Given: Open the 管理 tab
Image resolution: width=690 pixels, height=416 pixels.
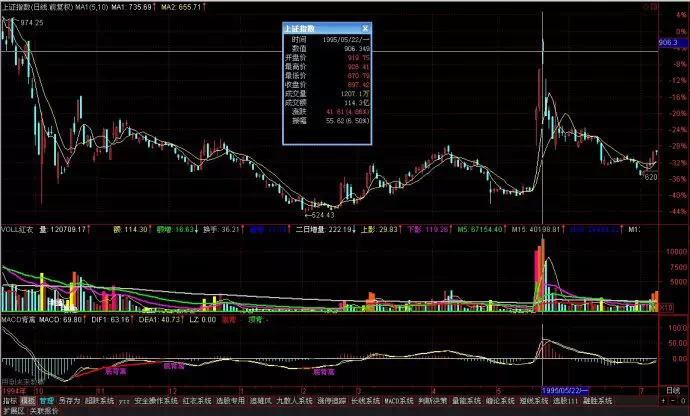Looking at the screenshot, I should tap(47, 401).
